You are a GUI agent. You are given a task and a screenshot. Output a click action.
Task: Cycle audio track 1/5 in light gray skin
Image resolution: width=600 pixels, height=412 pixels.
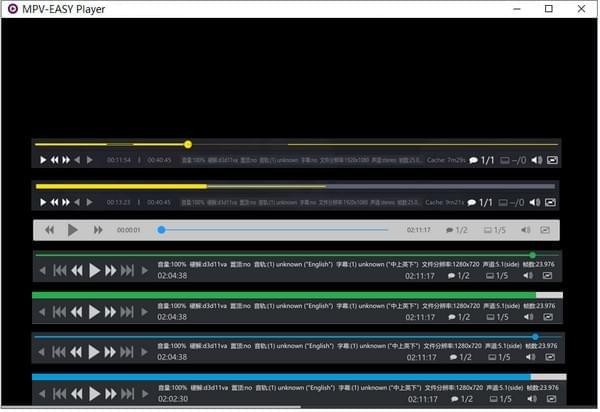coord(495,230)
